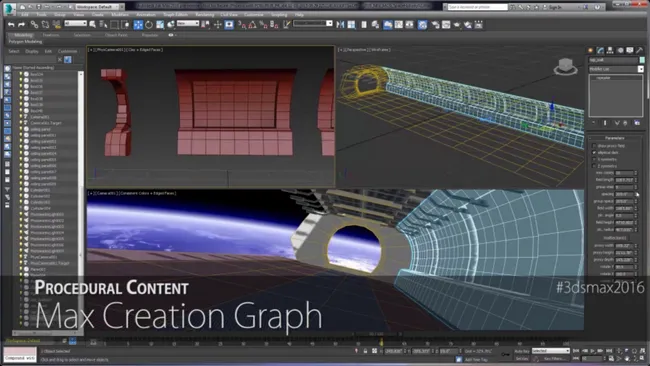Render the scene with teapot icon
This screenshot has width=650, height=366.
coord(457,25)
